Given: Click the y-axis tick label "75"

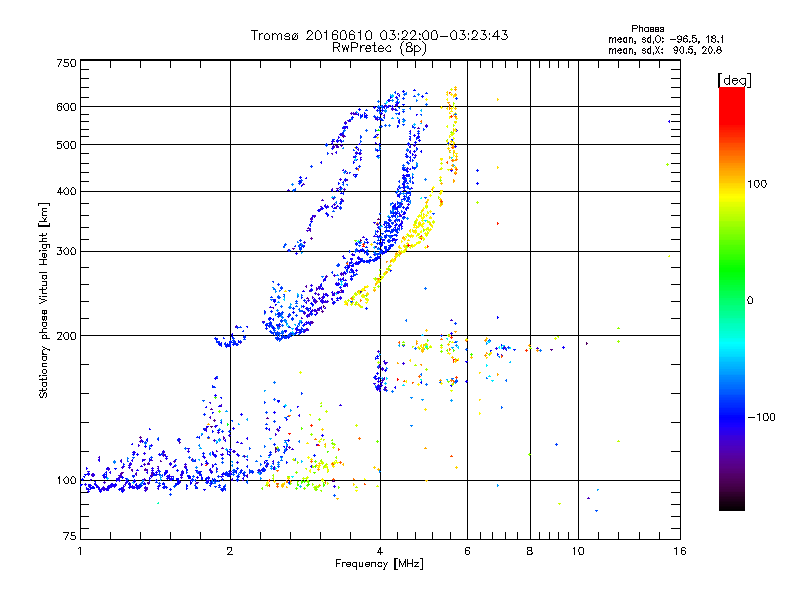Looking at the screenshot, I should 70,536.
